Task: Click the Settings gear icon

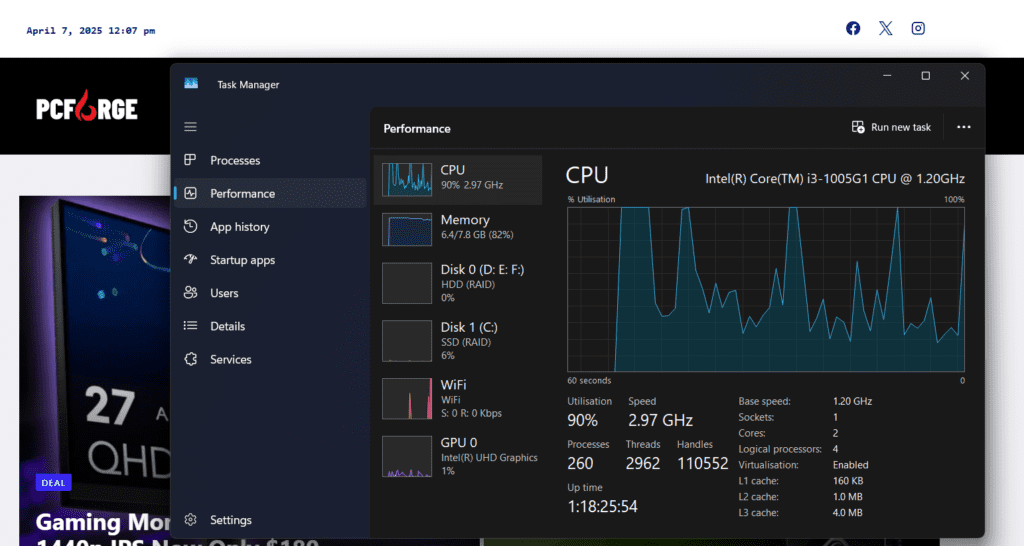Action: pos(190,520)
